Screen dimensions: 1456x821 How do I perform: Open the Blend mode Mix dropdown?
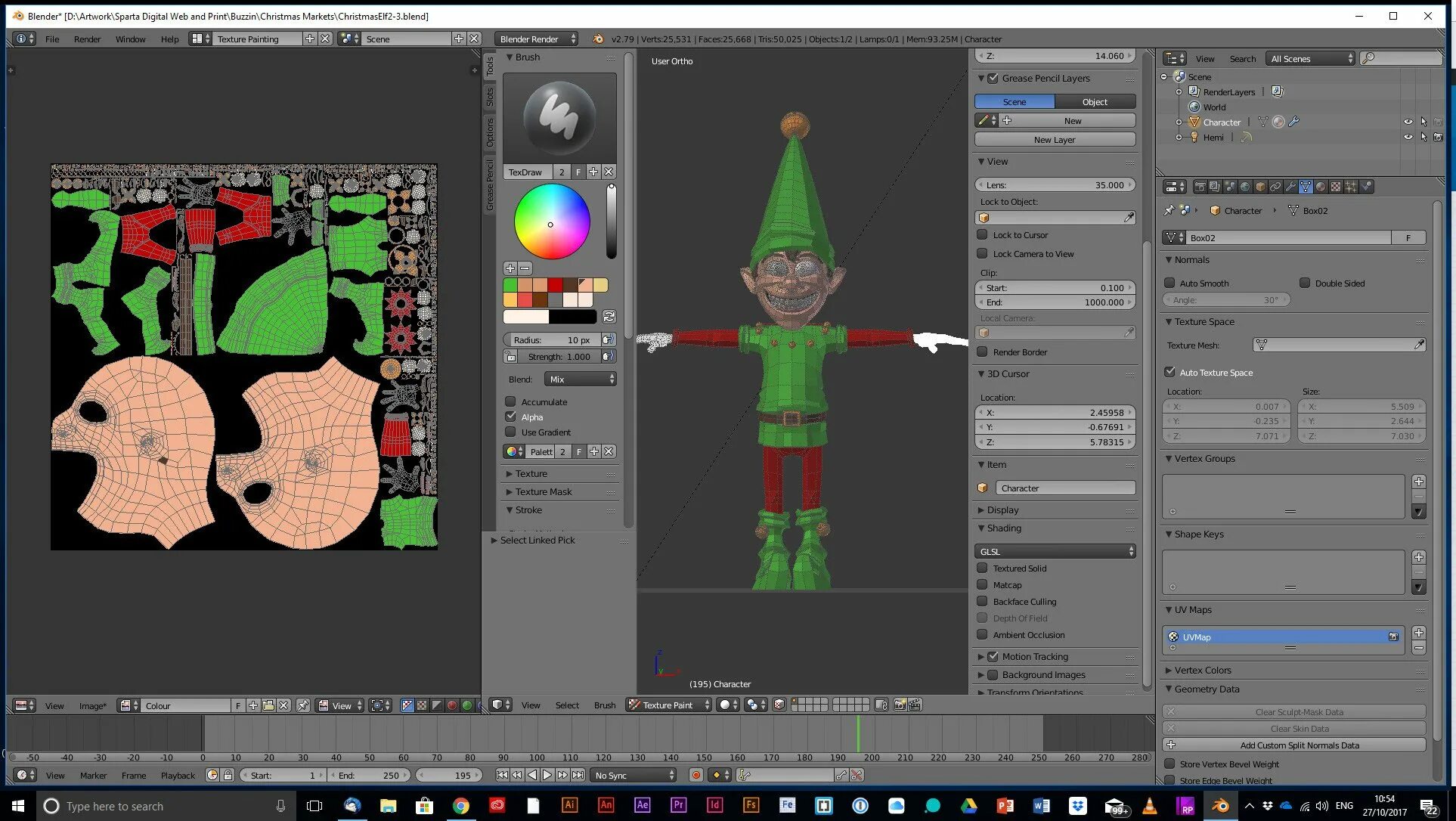(x=581, y=379)
